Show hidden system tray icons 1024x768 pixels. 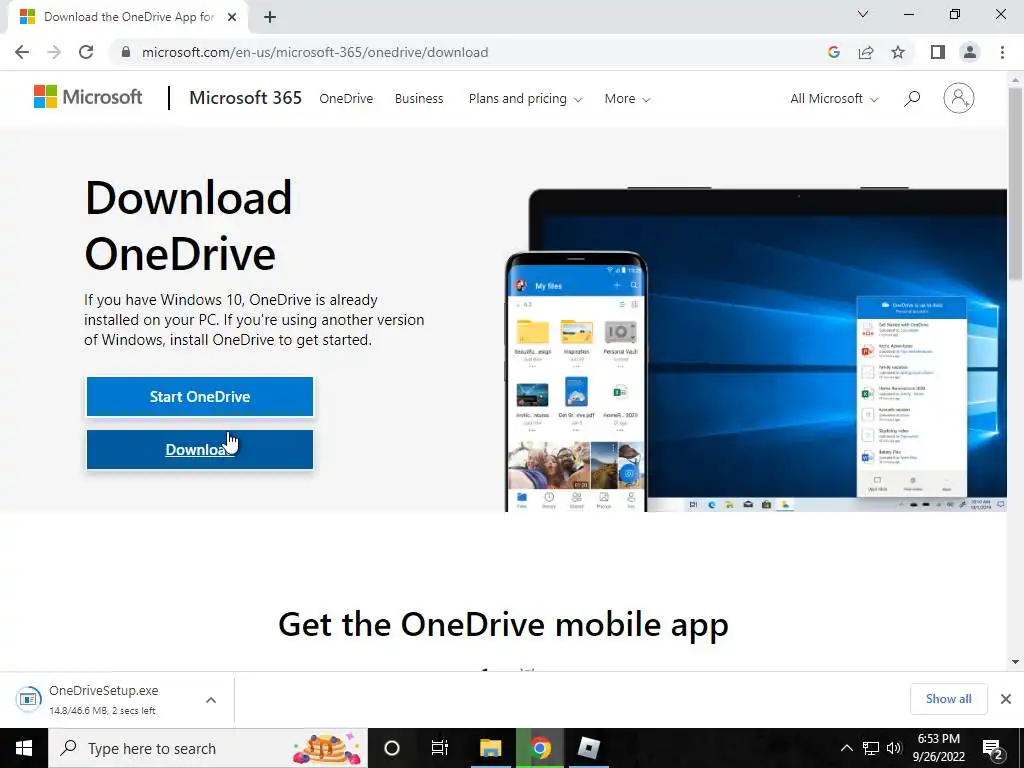point(846,748)
